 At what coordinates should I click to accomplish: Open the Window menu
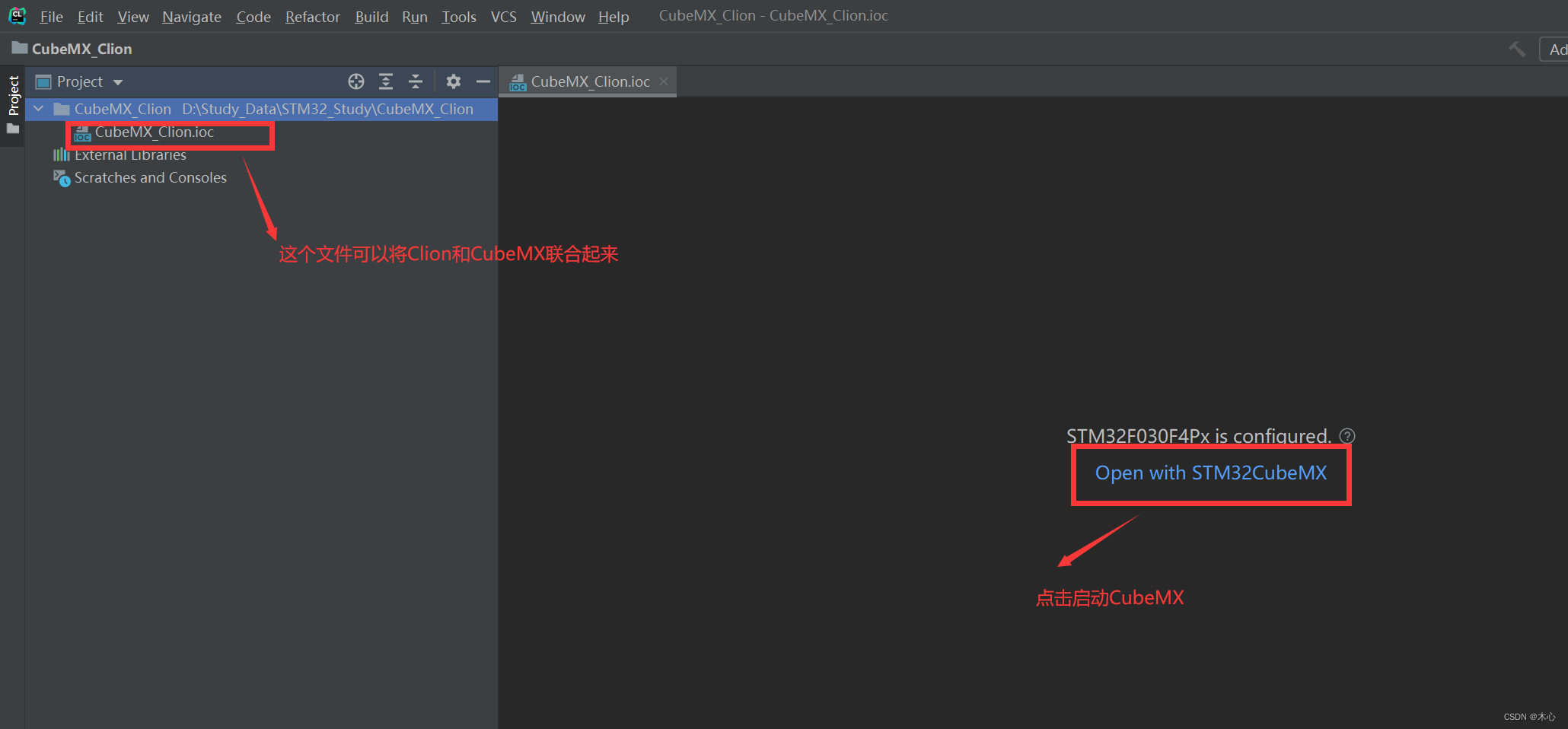tap(558, 17)
